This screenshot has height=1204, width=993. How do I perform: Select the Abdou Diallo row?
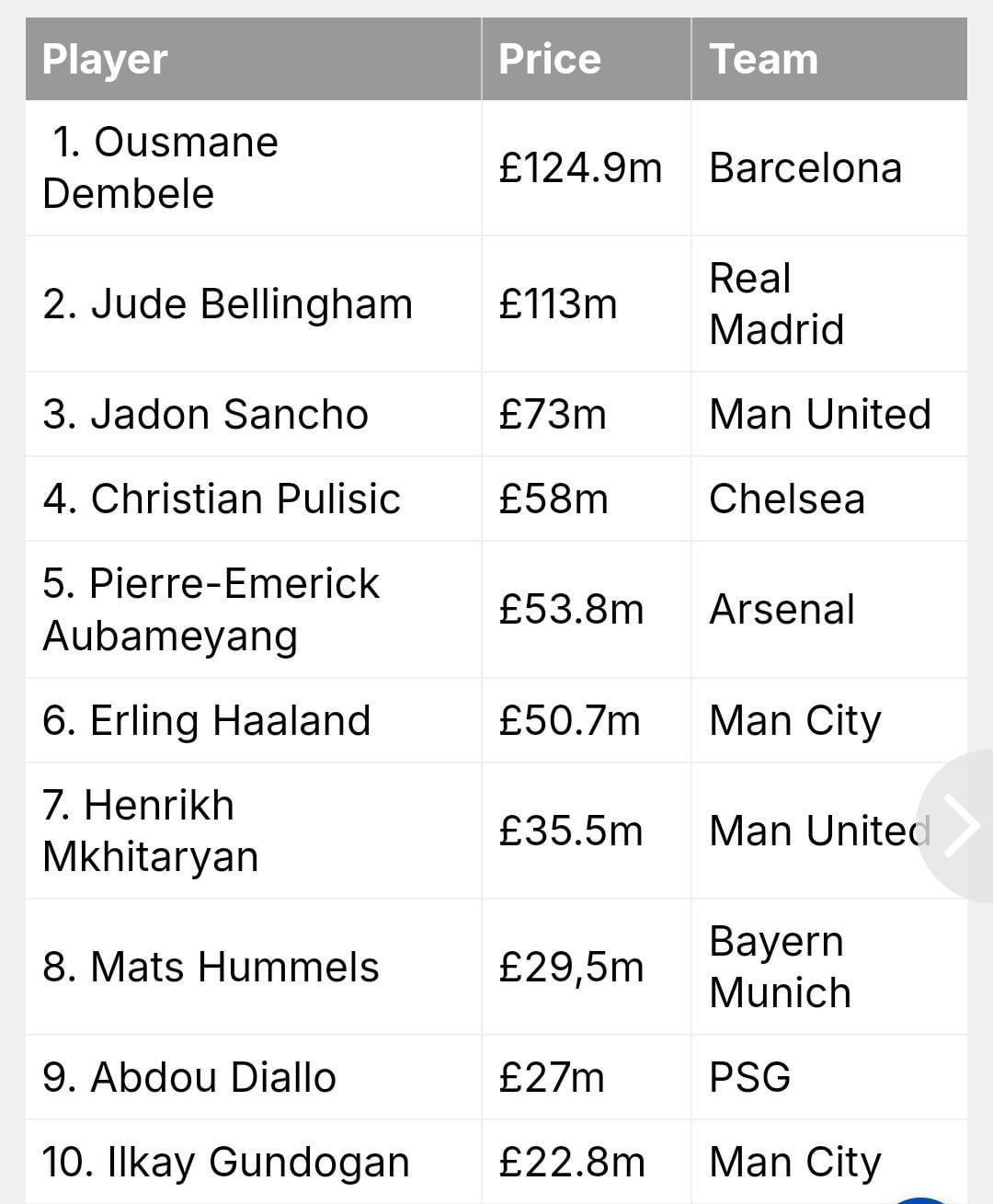[x=496, y=1077]
